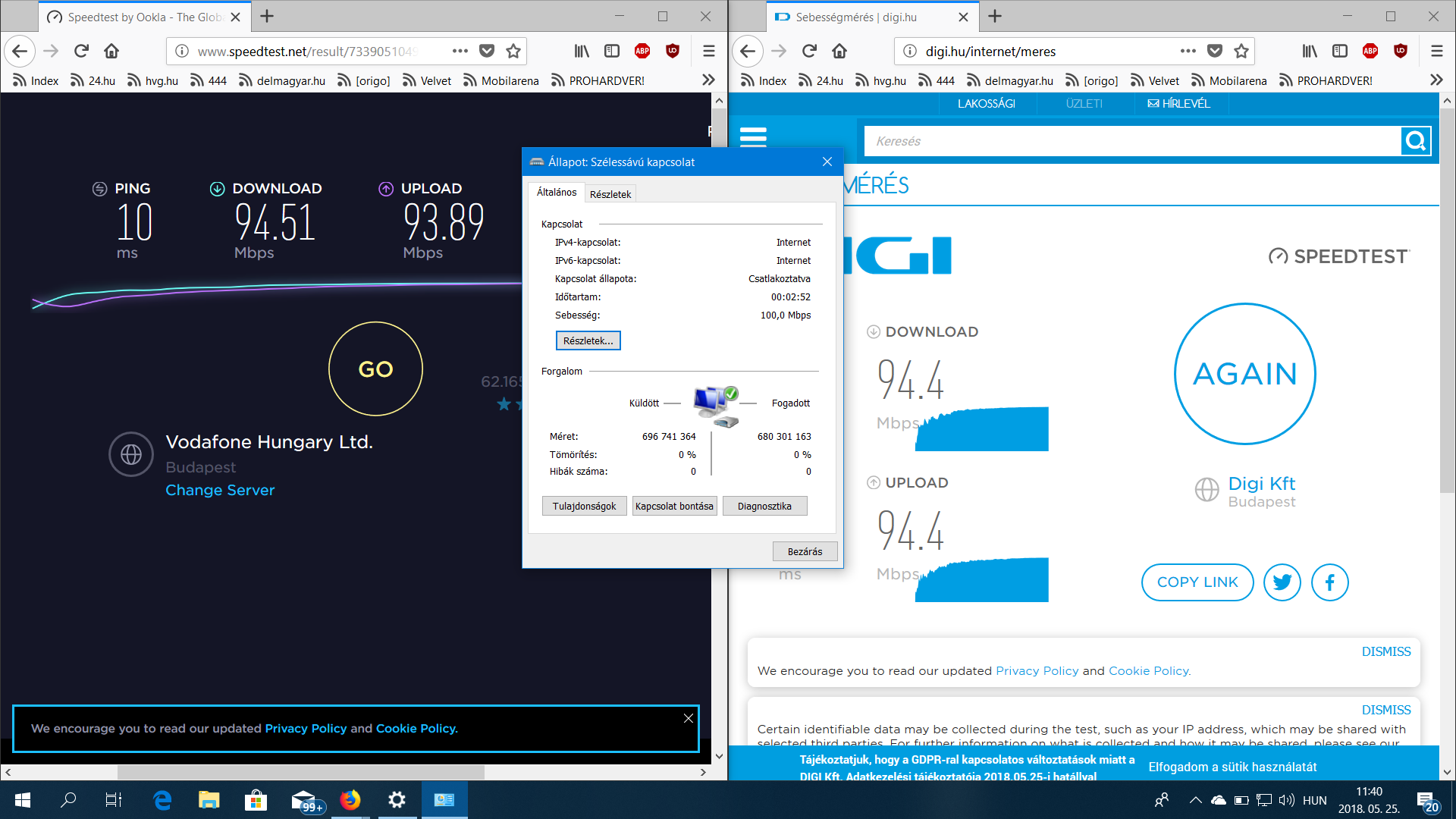
Task: Click Home icon in digi.hu window
Action: click(x=839, y=51)
